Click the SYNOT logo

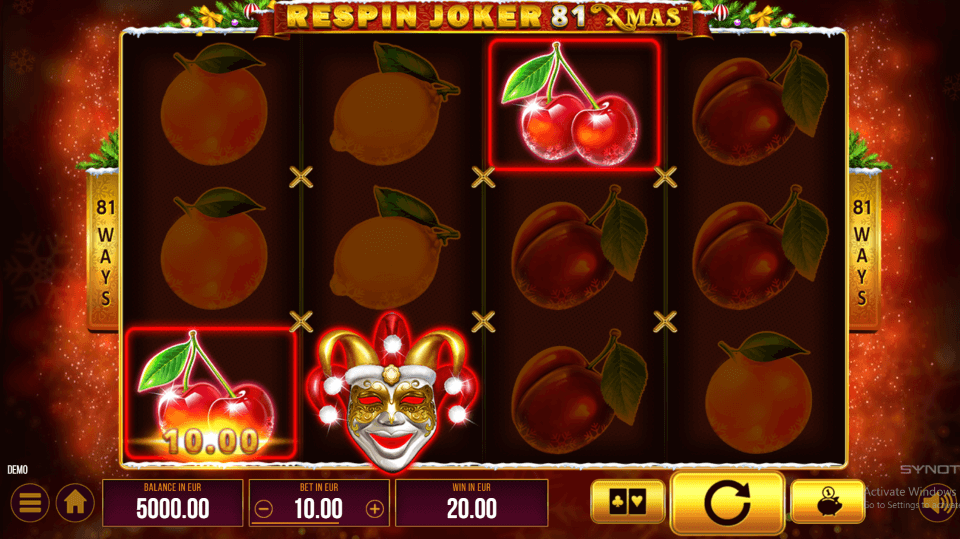click(929, 469)
